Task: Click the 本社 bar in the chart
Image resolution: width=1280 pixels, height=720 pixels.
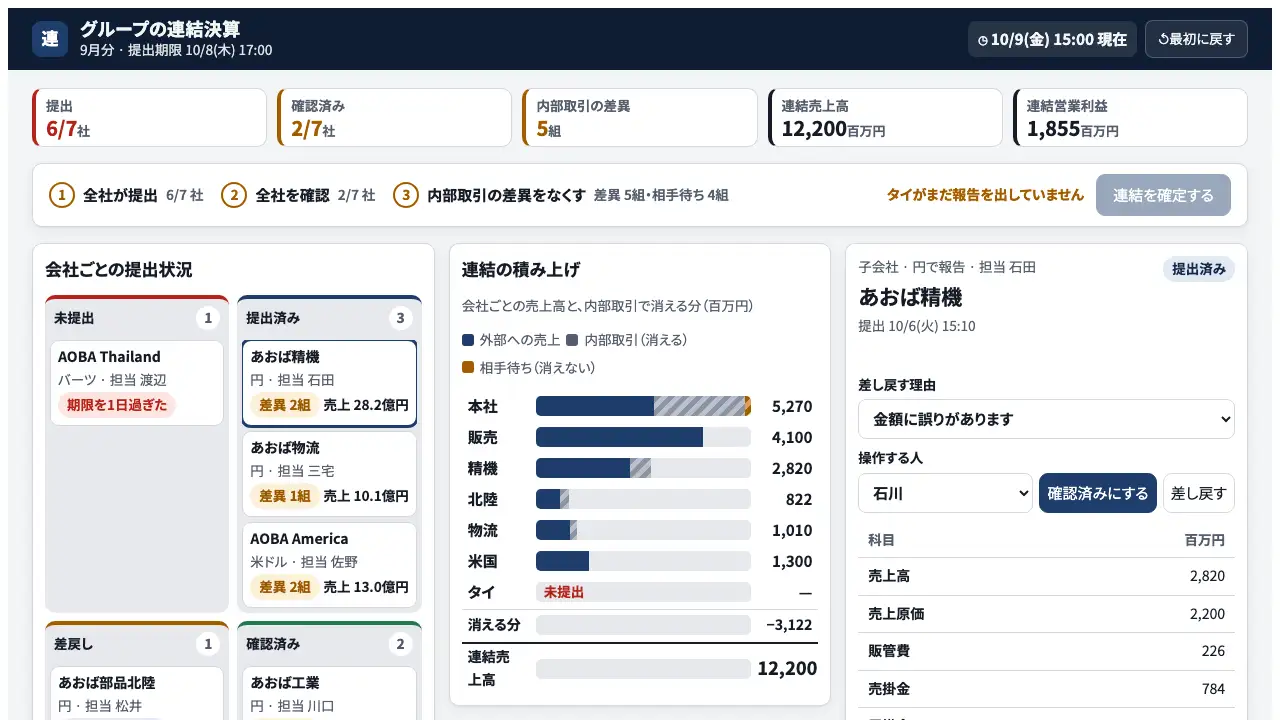Action: tap(643, 406)
